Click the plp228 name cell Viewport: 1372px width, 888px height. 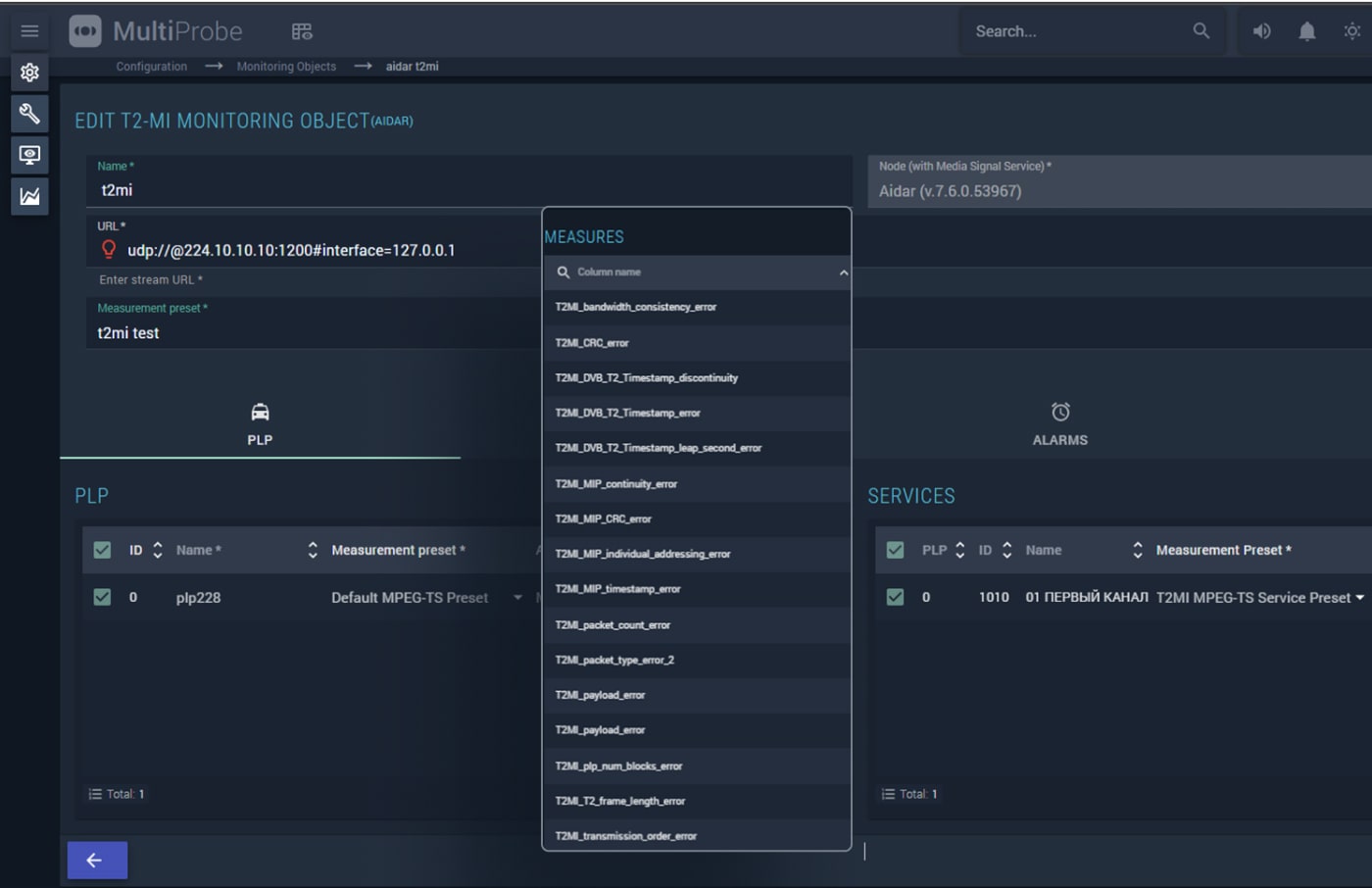pos(198,597)
